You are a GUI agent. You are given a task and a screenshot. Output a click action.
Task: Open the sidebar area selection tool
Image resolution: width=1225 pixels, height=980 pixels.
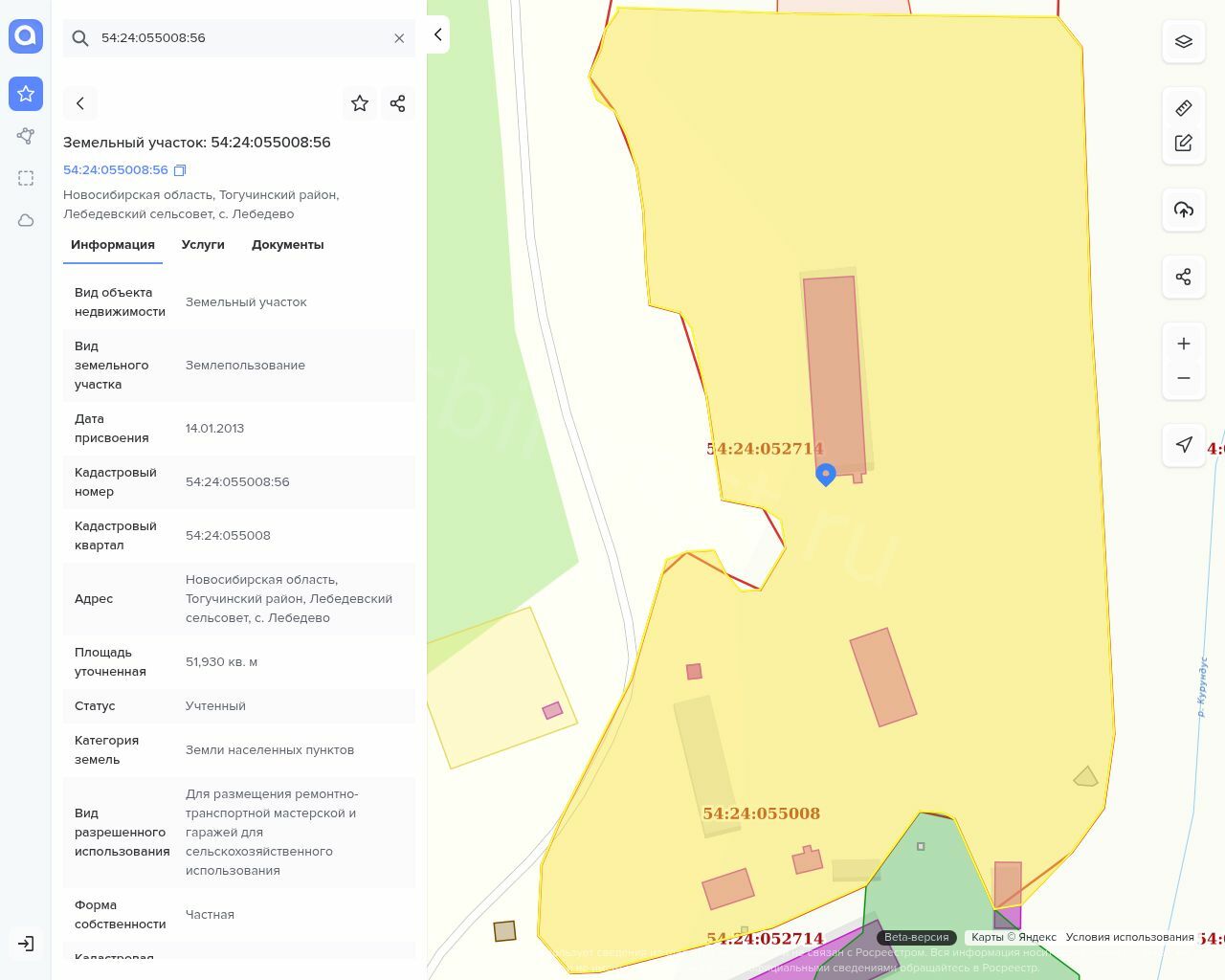coord(26,178)
